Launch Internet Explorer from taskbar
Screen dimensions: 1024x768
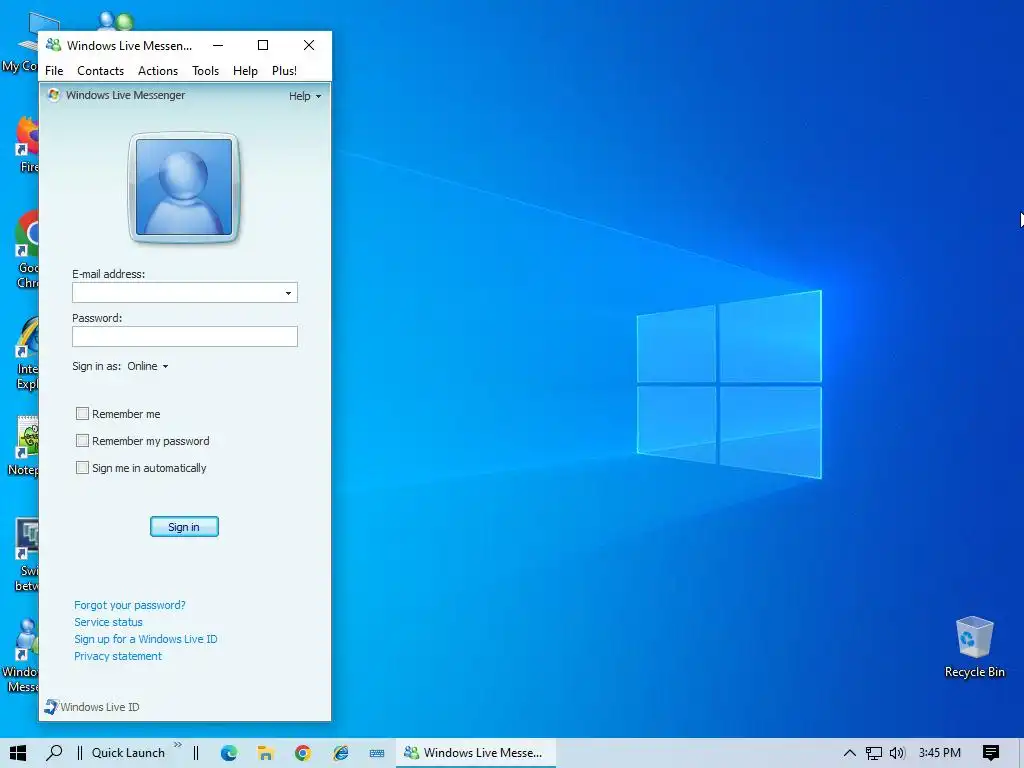click(340, 753)
